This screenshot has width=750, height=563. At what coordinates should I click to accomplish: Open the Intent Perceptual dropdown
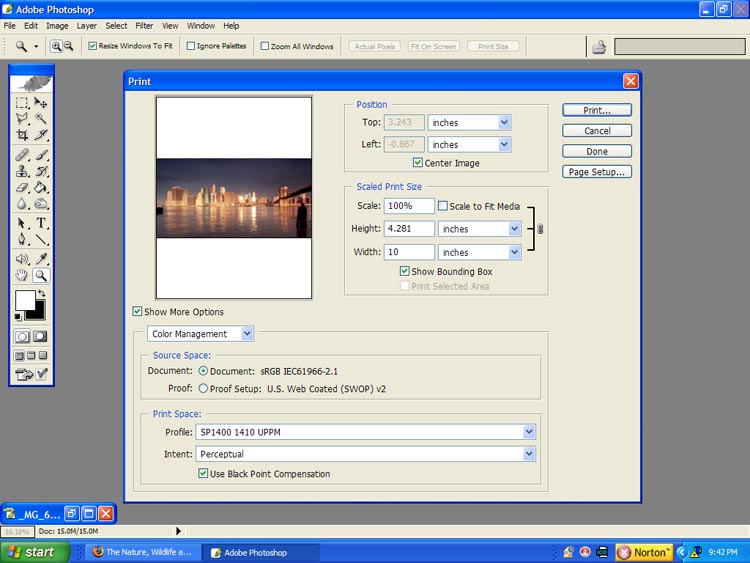tap(529, 453)
